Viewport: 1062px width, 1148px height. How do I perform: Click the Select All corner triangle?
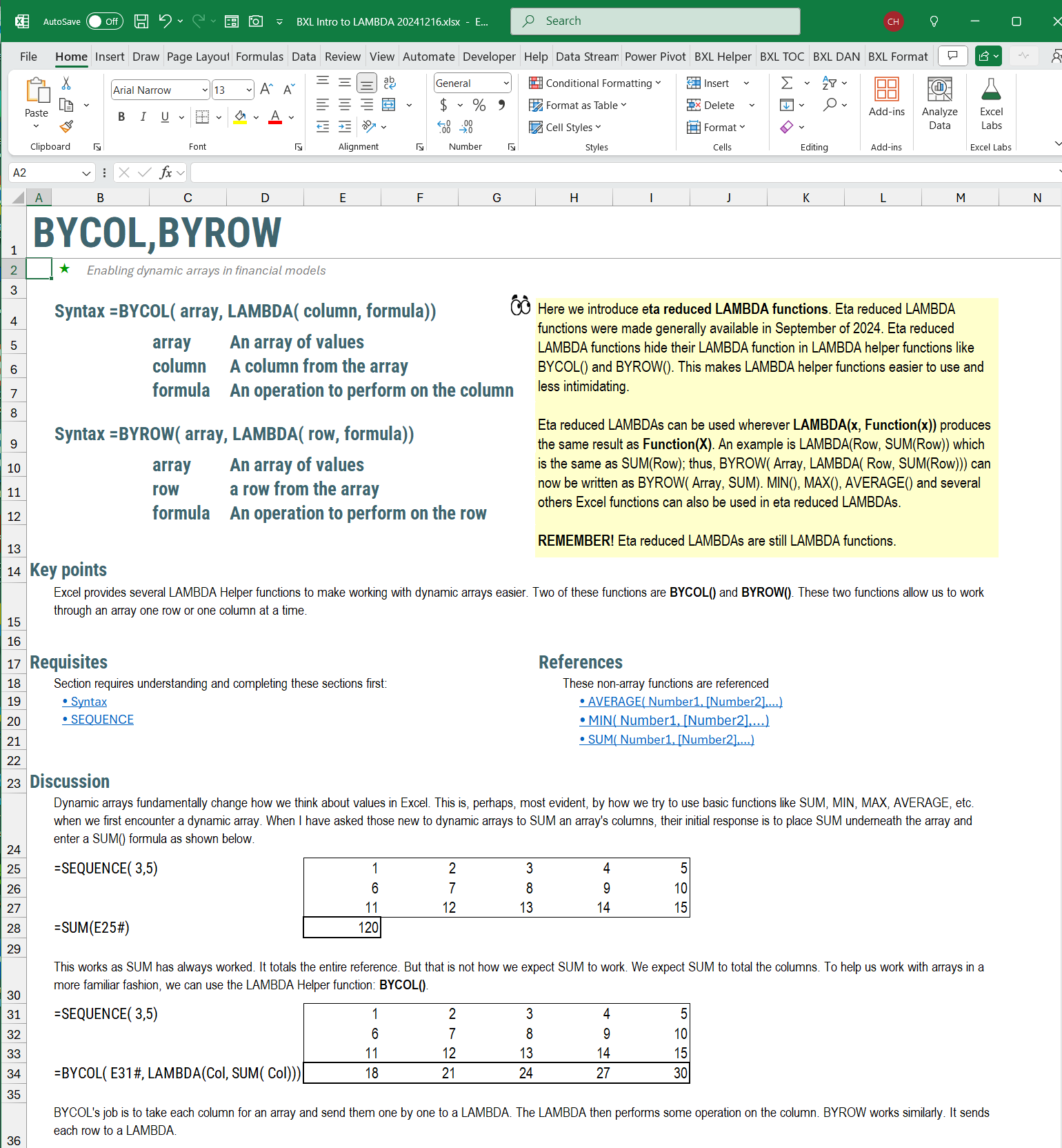click(19, 198)
